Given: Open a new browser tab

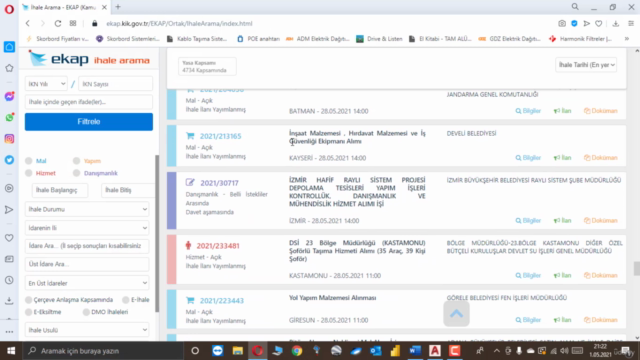Looking at the screenshot, I should pyautogui.click(x=118, y=7).
